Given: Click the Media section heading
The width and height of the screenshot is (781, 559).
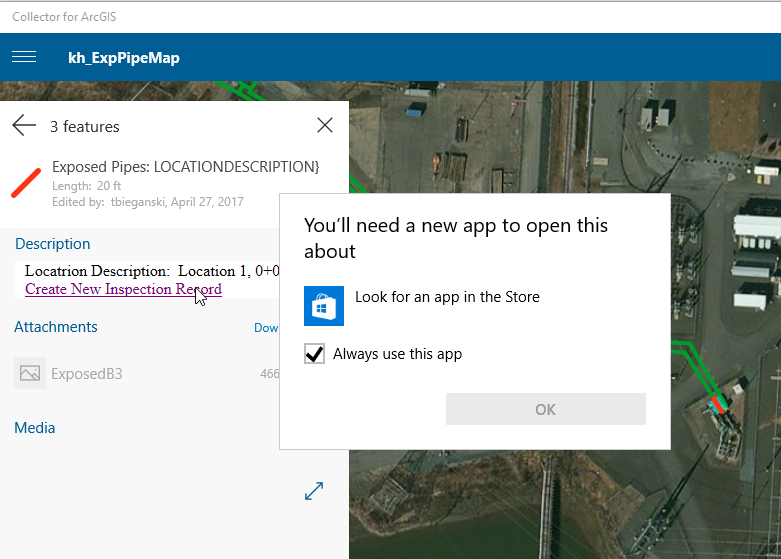Looking at the screenshot, I should coord(34,428).
